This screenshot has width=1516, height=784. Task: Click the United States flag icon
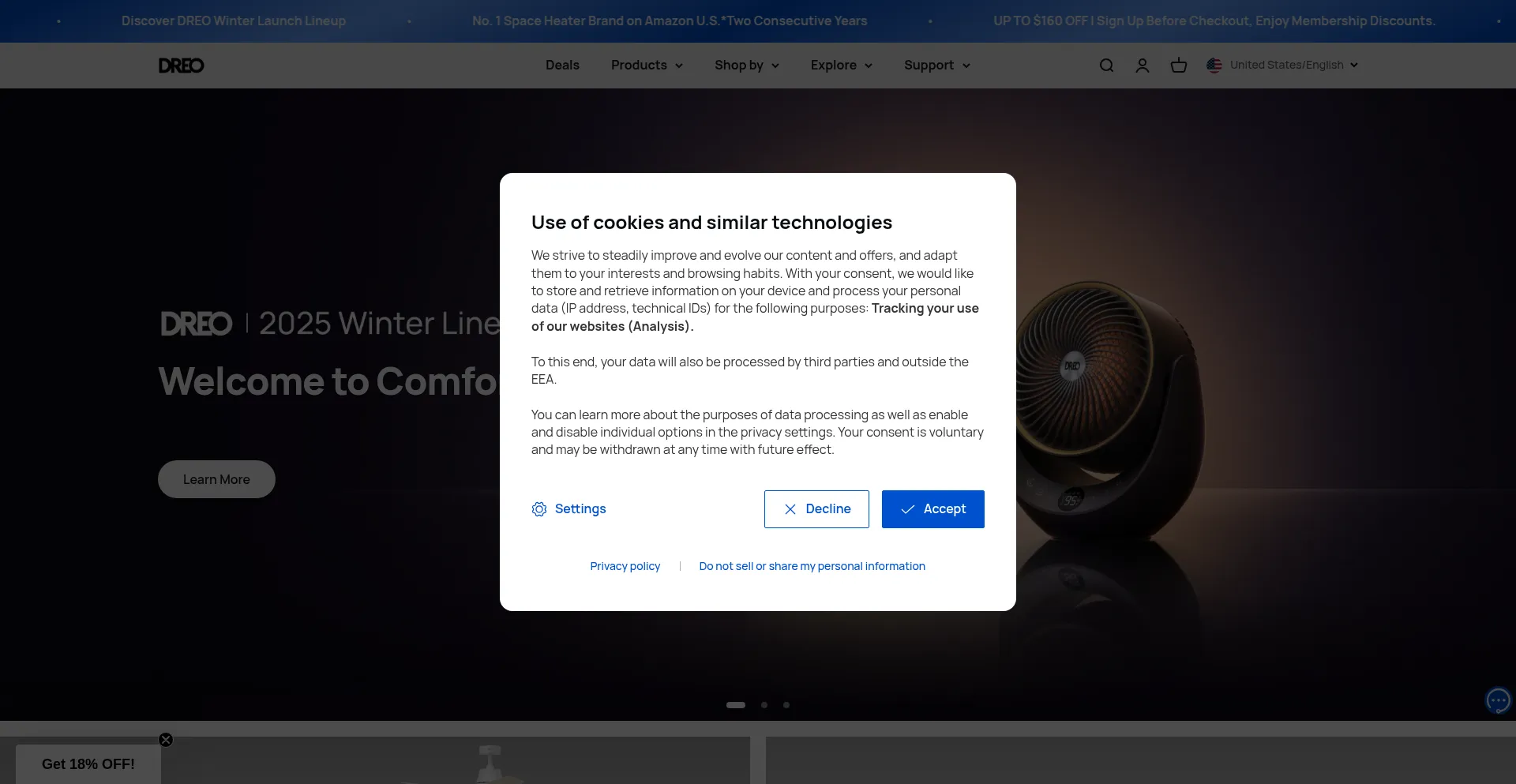1214,66
